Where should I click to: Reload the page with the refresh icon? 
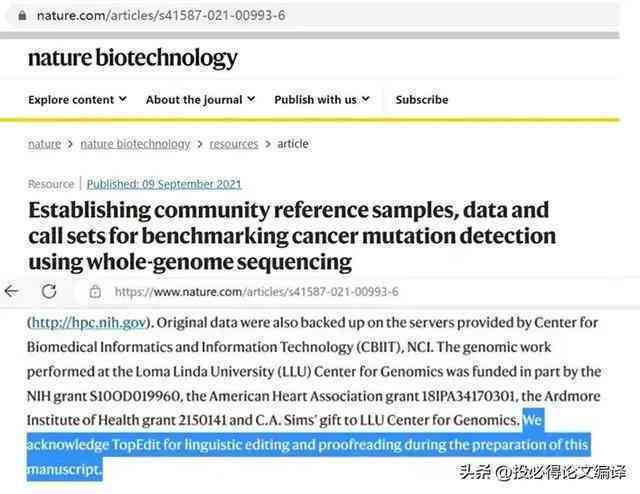point(49,291)
